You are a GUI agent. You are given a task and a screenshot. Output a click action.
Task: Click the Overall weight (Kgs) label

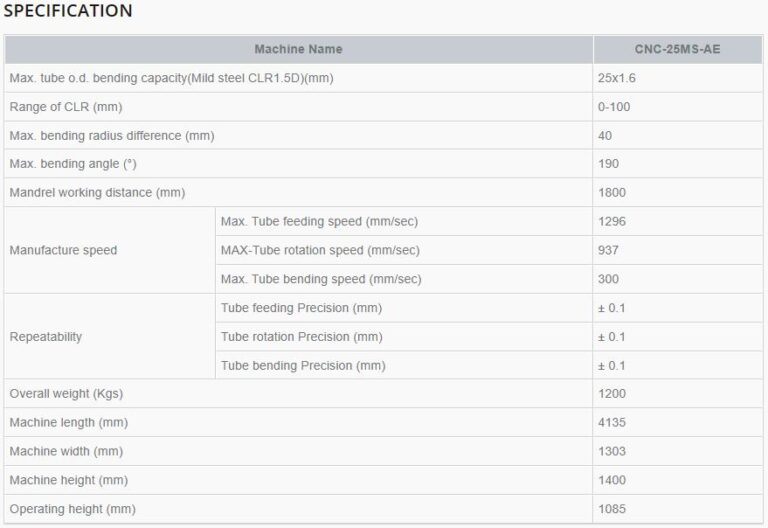pos(66,394)
